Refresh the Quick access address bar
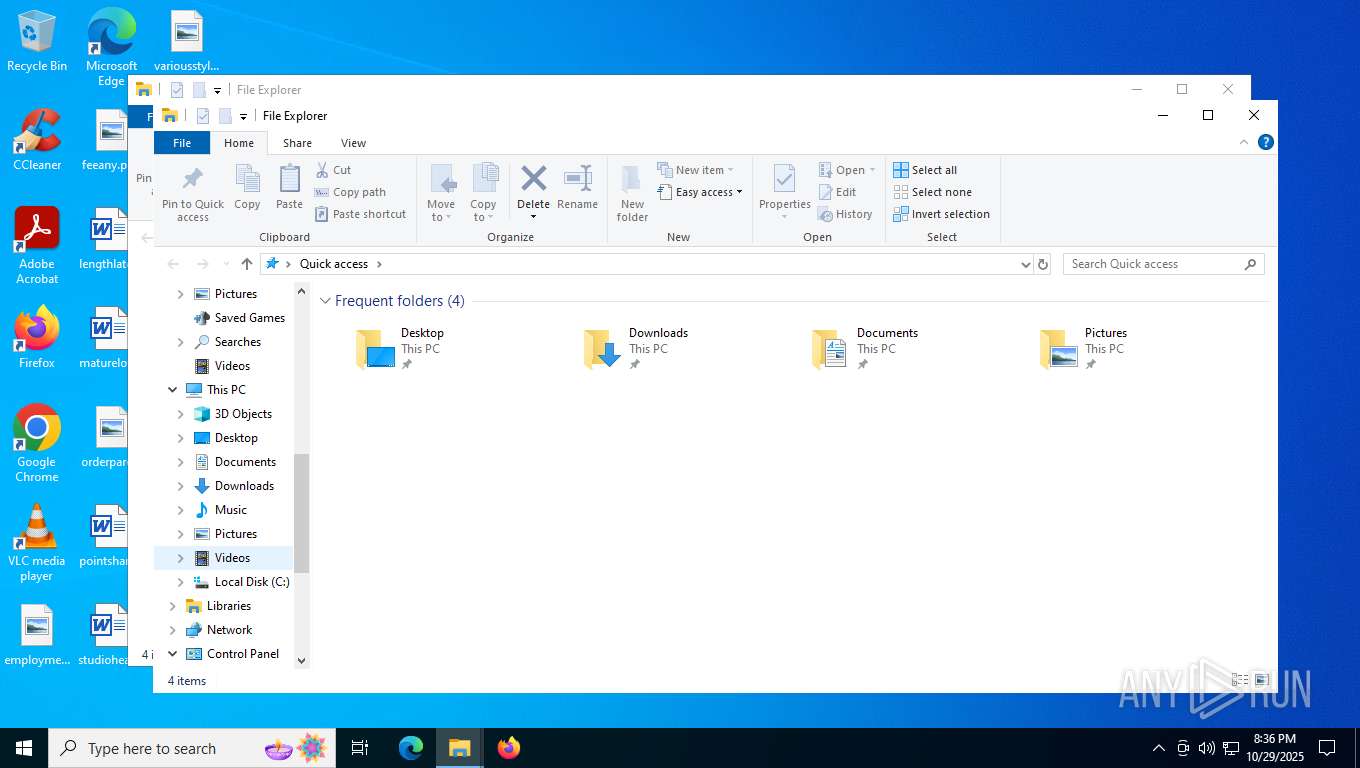 1043,264
